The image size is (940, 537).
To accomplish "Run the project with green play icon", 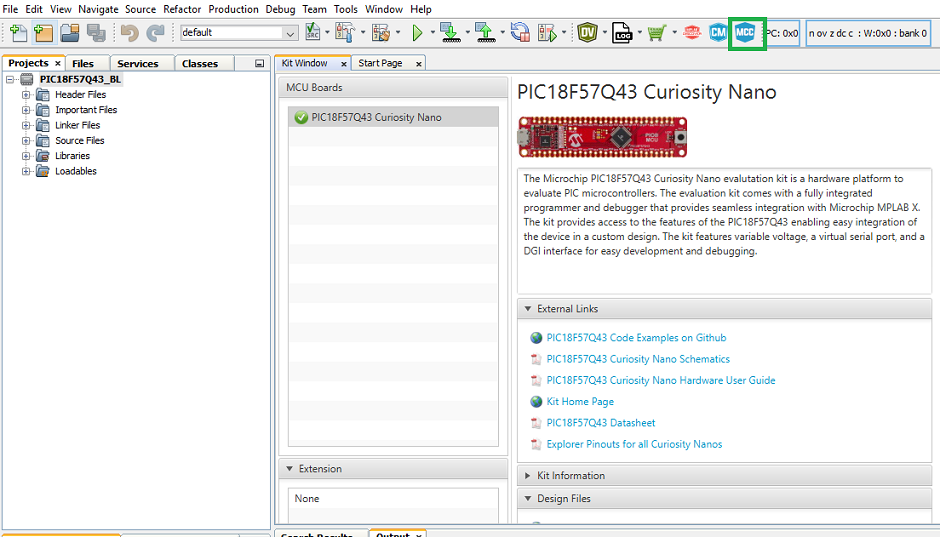I will (x=418, y=33).
